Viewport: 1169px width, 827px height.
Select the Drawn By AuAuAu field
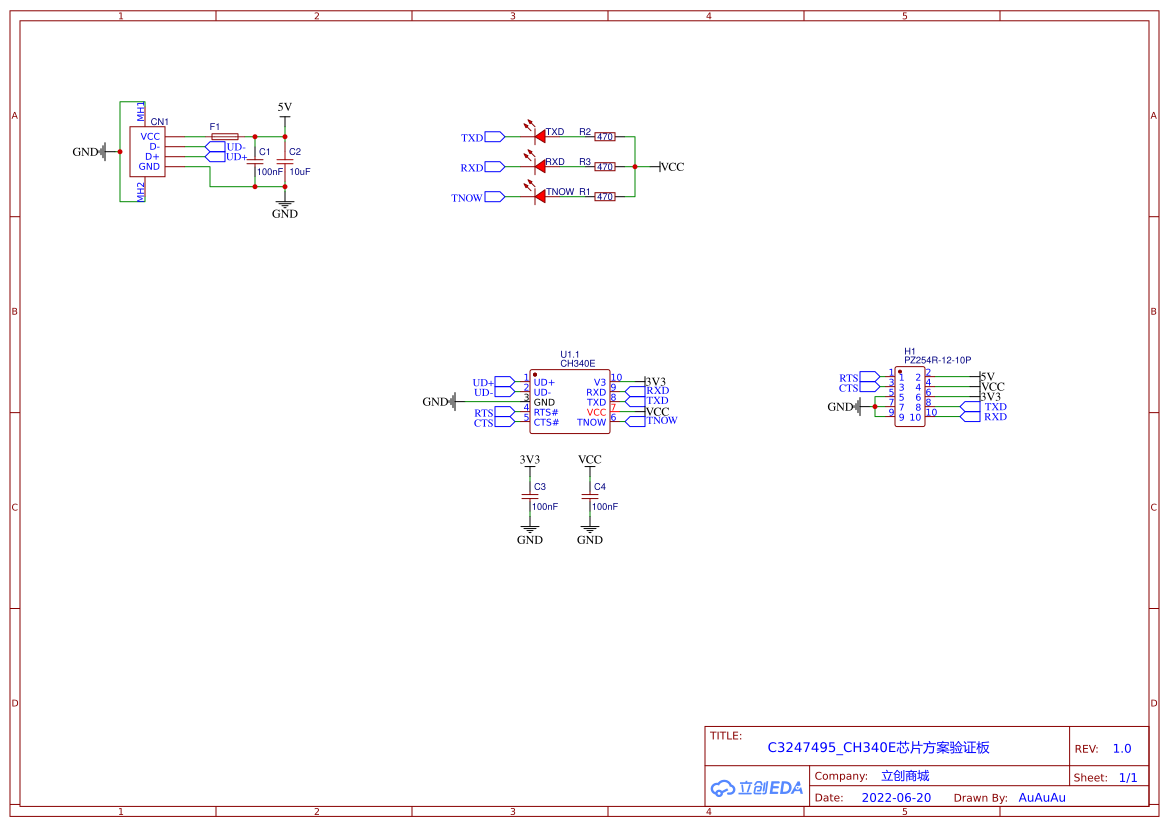(1042, 797)
